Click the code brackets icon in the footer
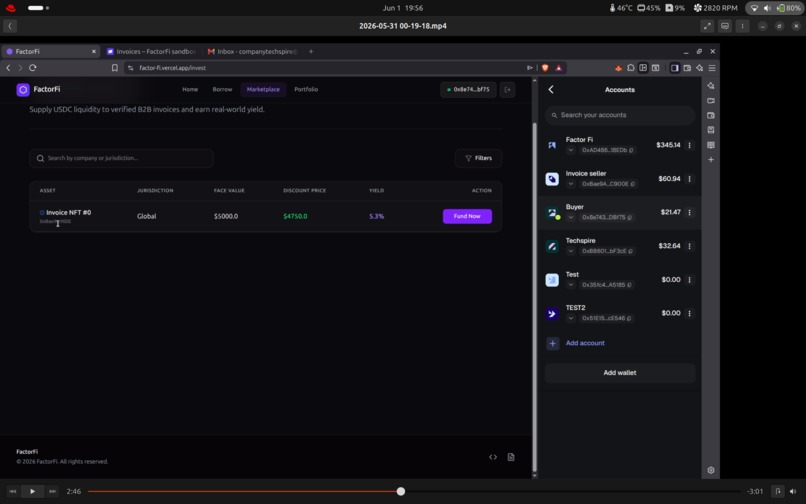Viewport: 806px width, 504px height. pyautogui.click(x=493, y=457)
